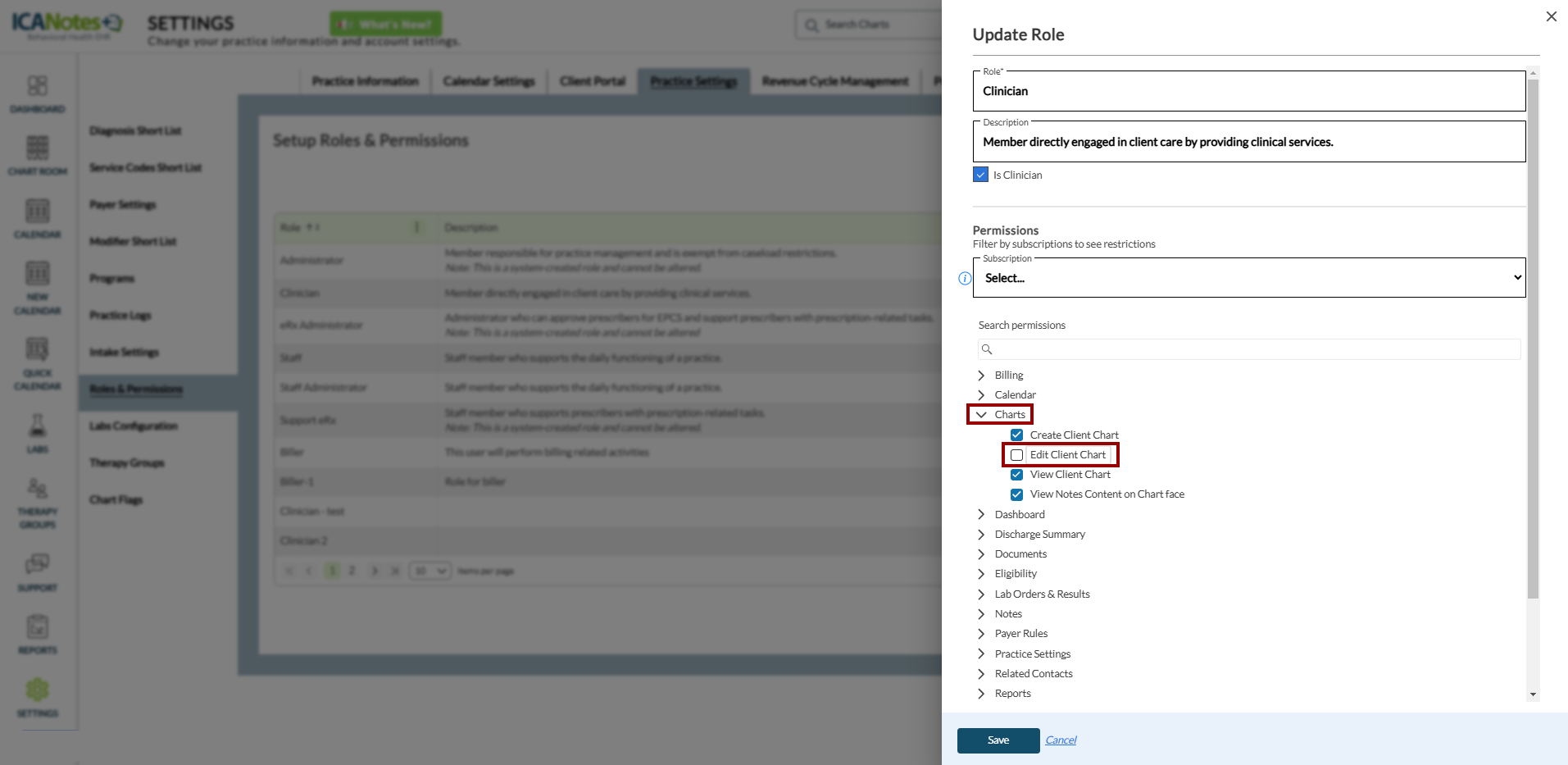Click the Cancel link

1061,740
